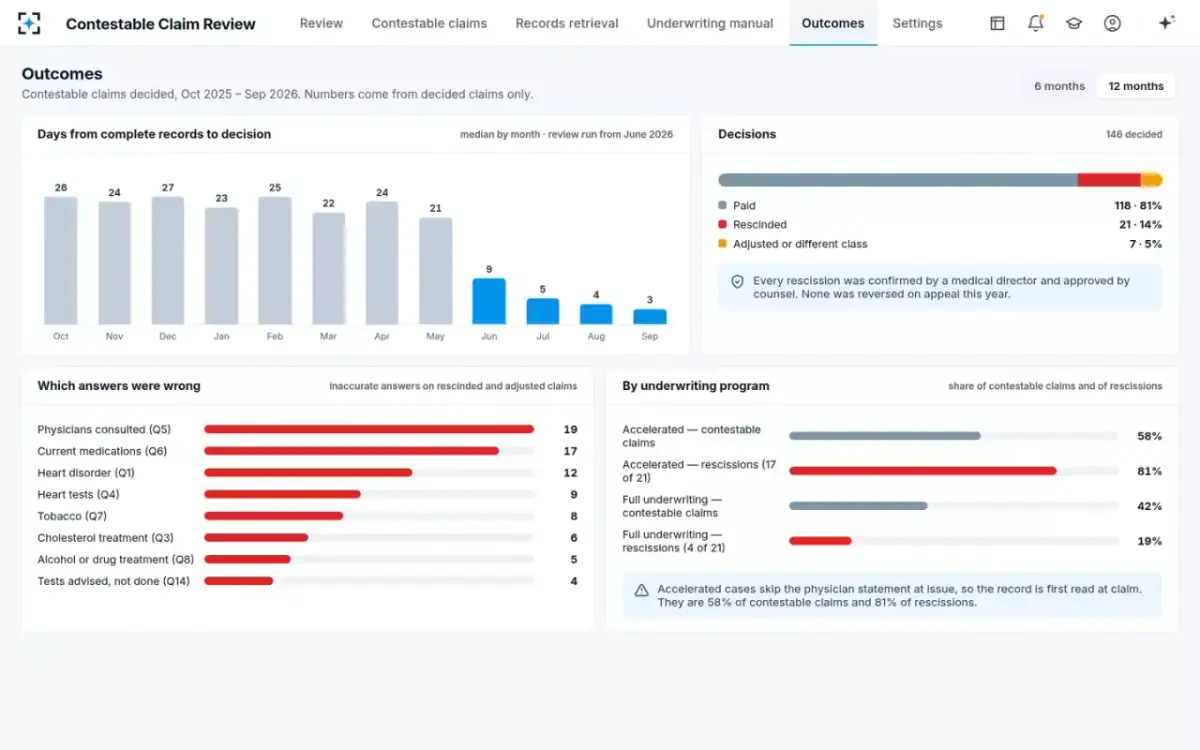
Task: Select the Outcomes tab
Action: point(833,23)
